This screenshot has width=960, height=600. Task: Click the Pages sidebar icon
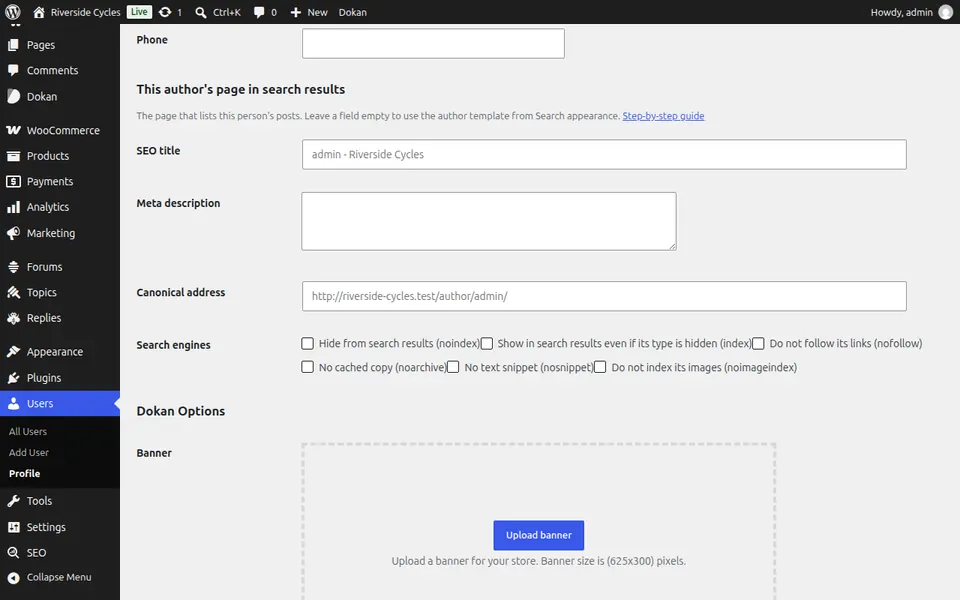(x=13, y=45)
